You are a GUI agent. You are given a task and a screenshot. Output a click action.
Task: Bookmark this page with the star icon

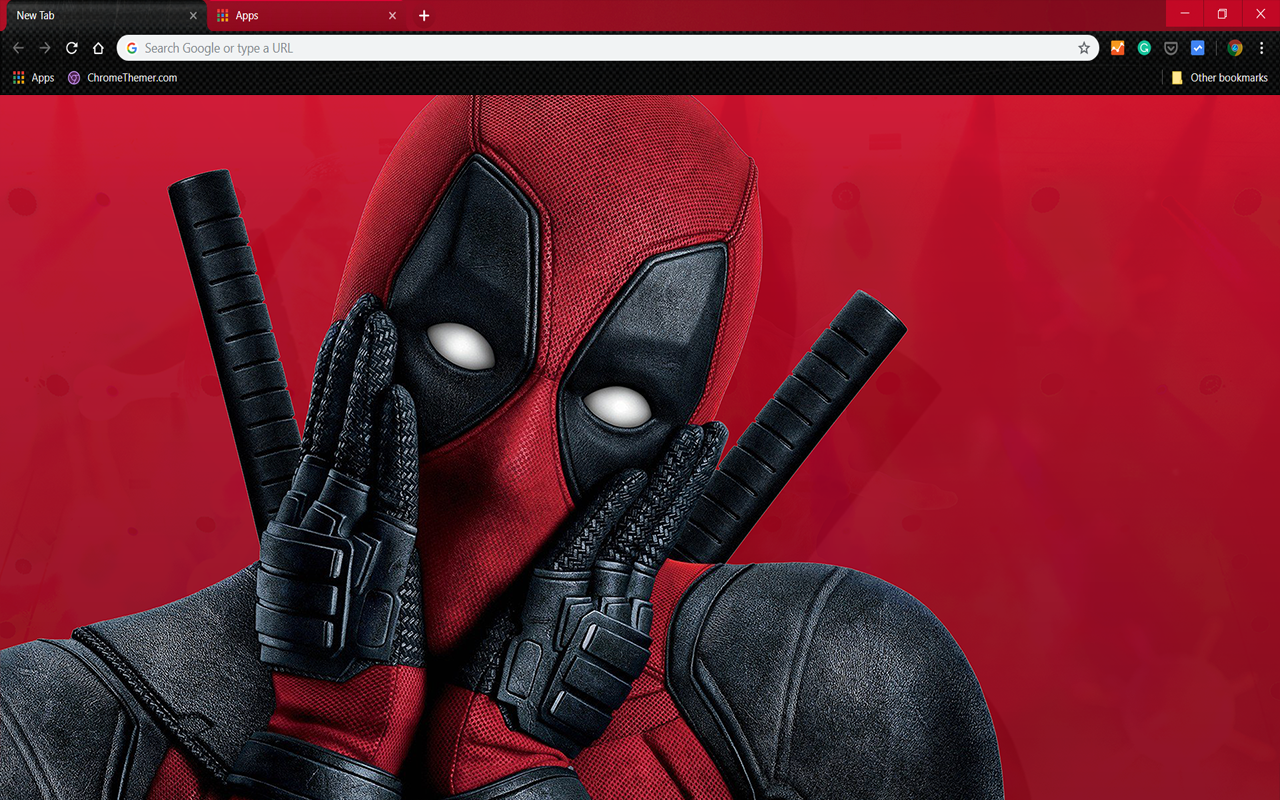tap(1084, 48)
